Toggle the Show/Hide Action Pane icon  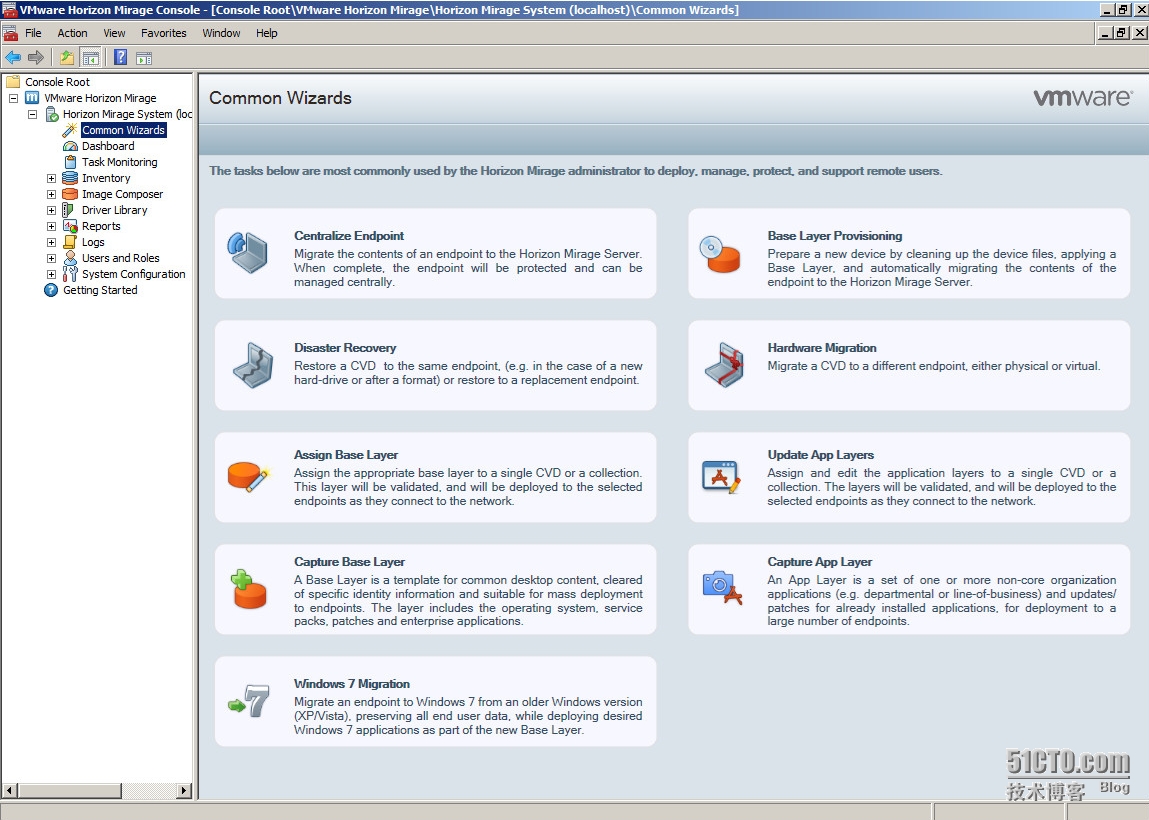144,57
